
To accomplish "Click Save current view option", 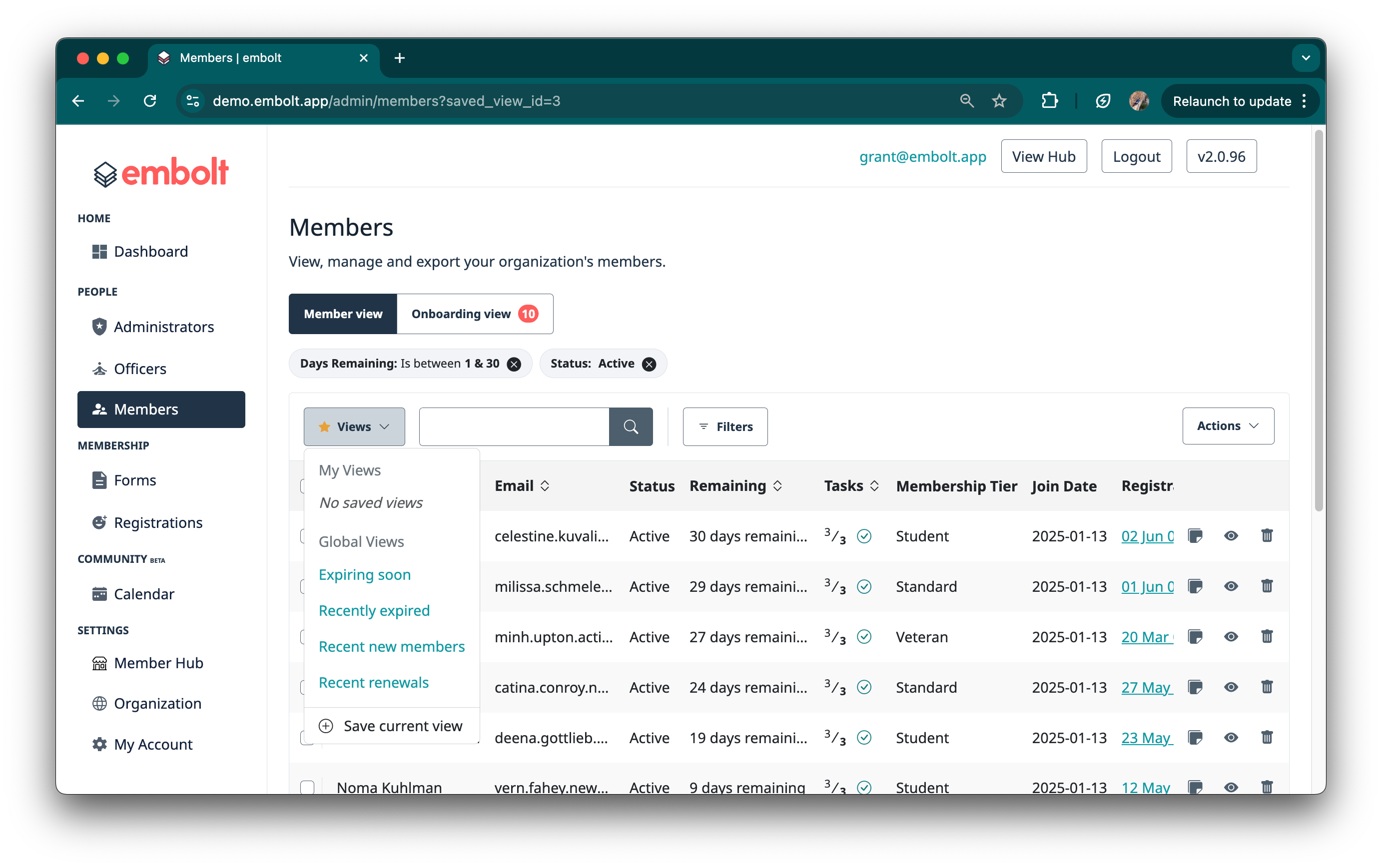I will point(391,726).
